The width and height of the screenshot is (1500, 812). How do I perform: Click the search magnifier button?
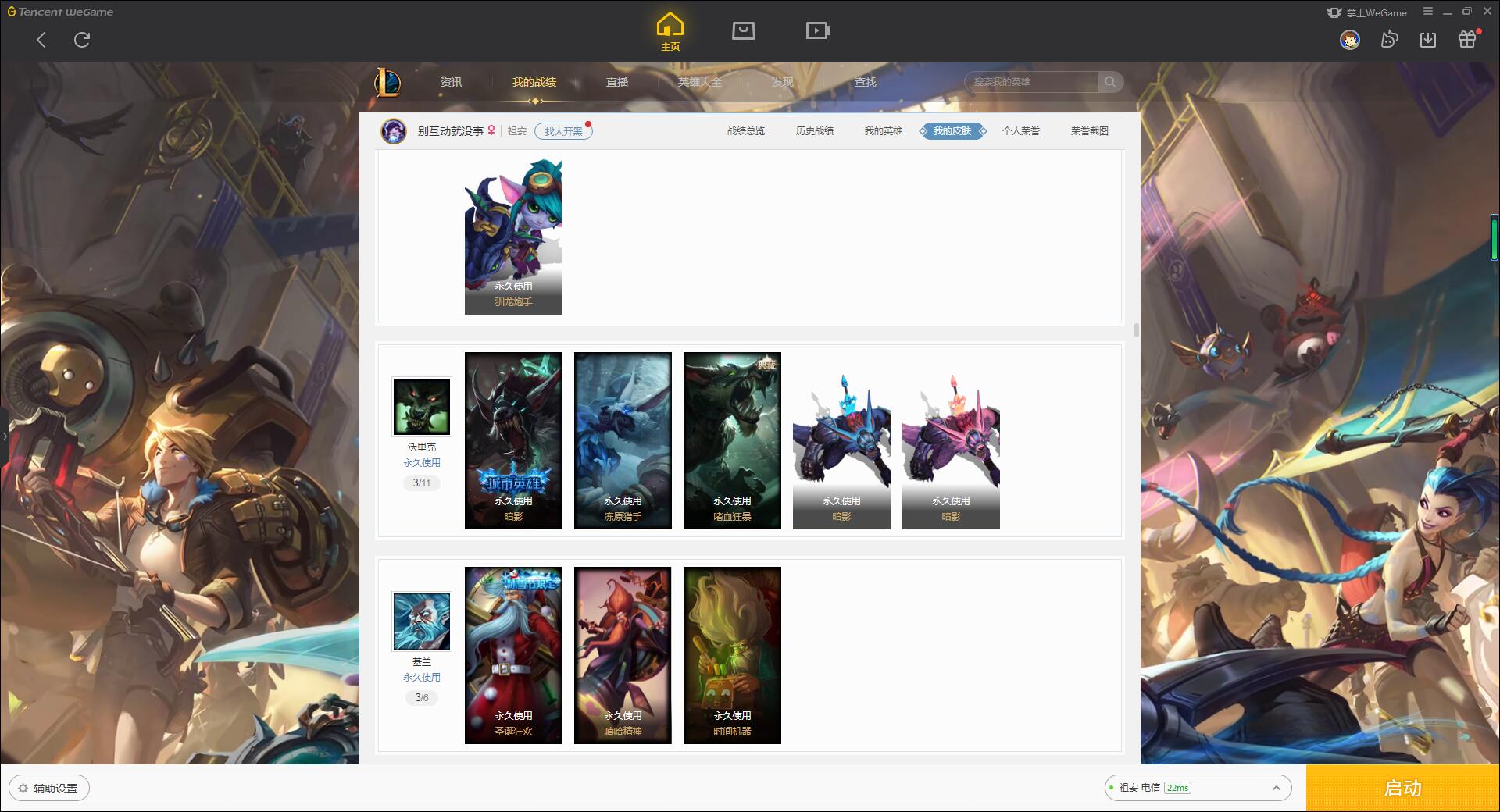[x=1110, y=82]
